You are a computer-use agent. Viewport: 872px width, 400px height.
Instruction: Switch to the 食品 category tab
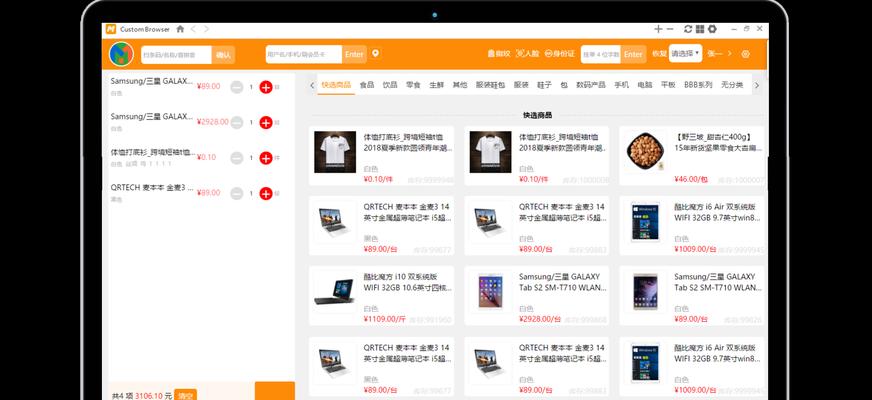[366, 85]
